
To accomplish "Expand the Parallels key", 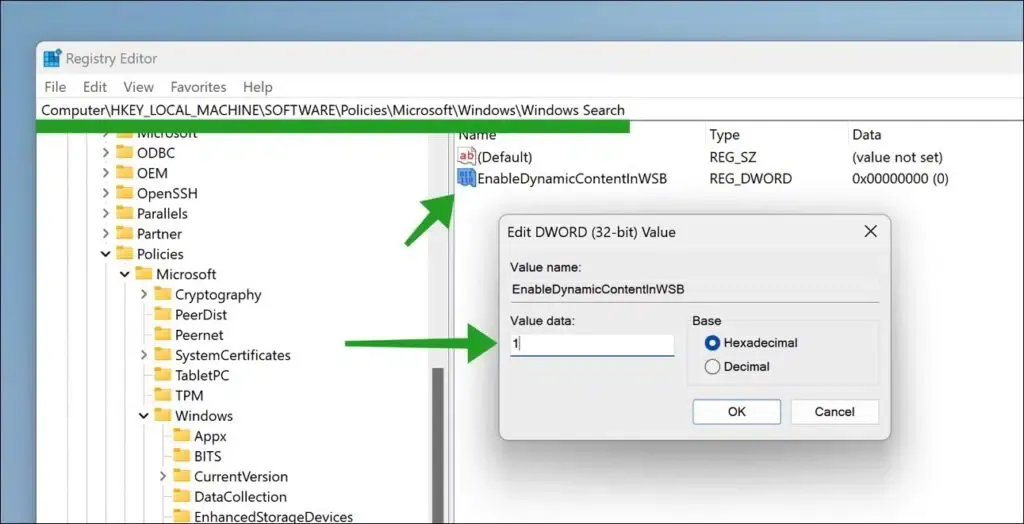I will (105, 214).
